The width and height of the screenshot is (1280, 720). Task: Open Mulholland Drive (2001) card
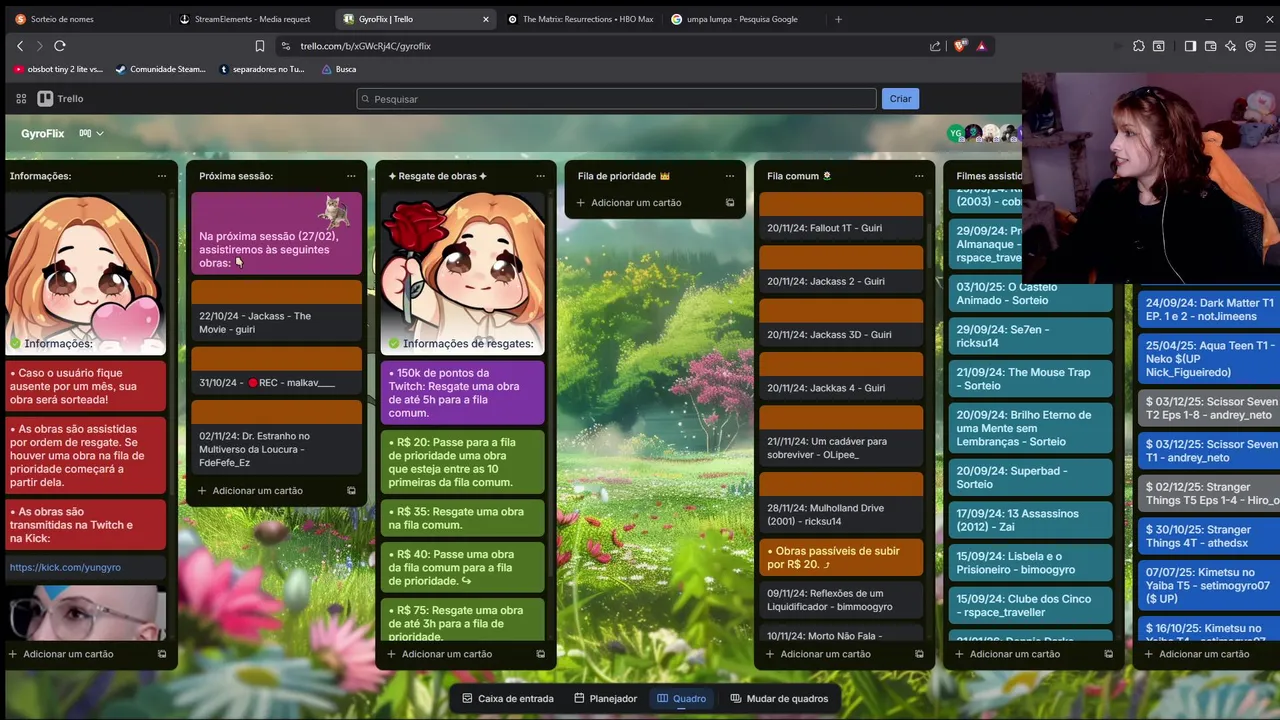[x=841, y=504]
